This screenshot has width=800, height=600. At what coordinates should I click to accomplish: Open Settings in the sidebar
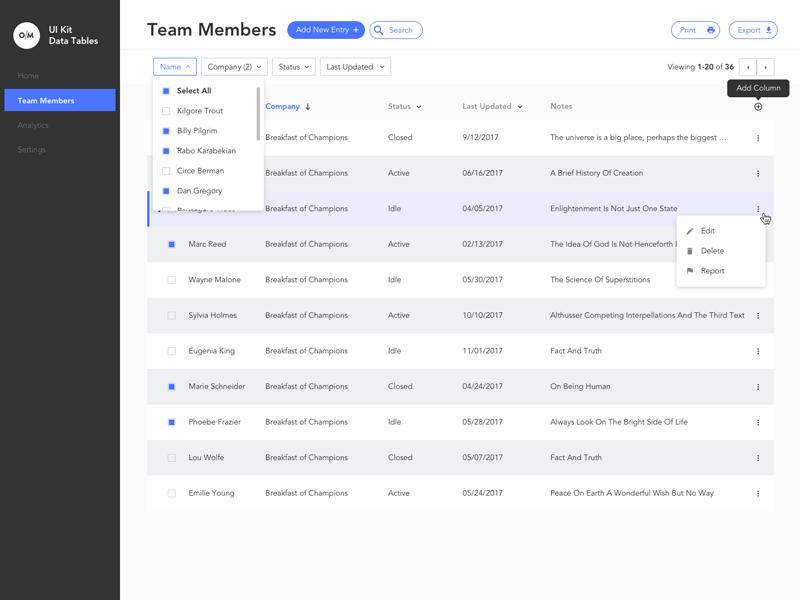click(x=31, y=149)
